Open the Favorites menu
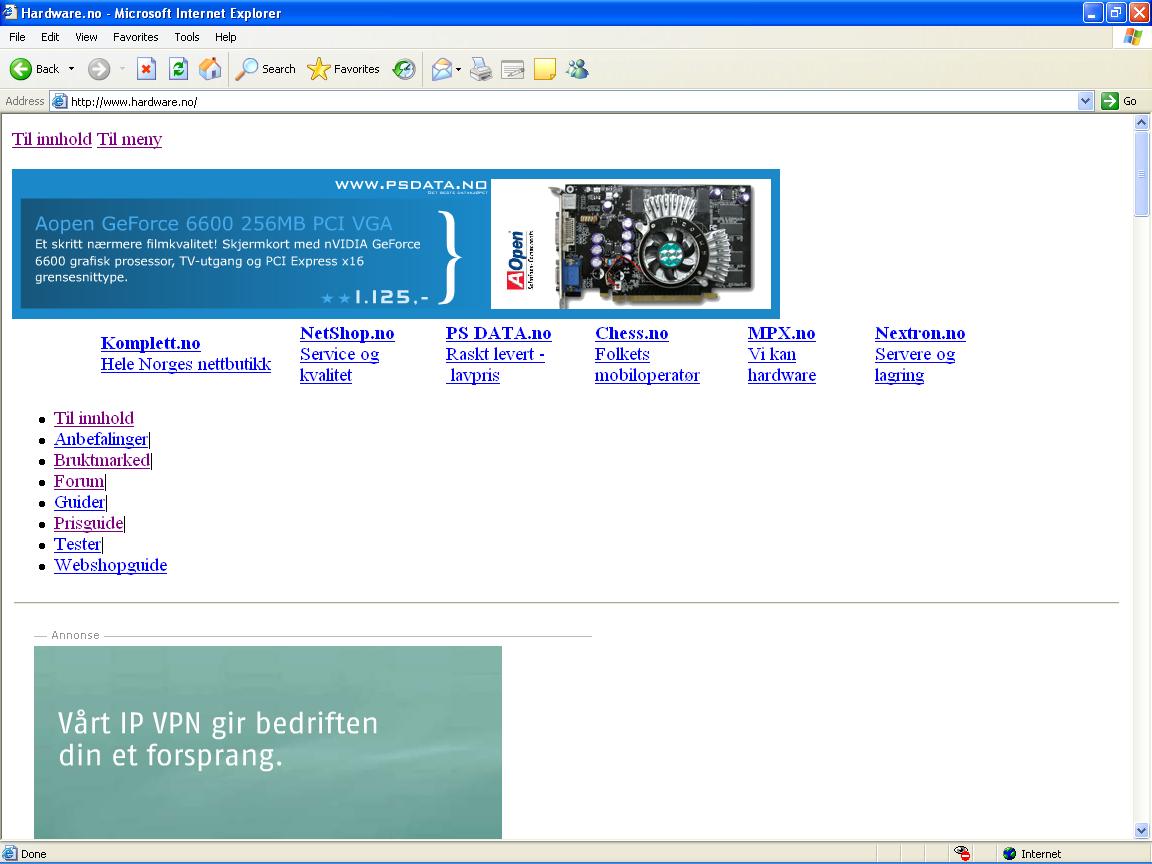The height and width of the screenshot is (864, 1152). point(135,37)
